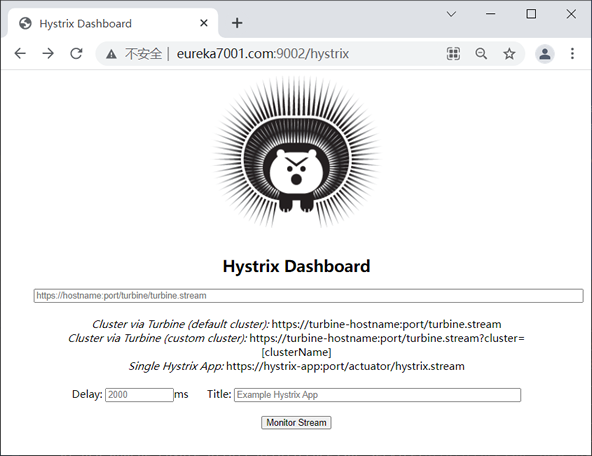This screenshot has width=592, height=456.
Task: Open the user profile avatar
Action: (544, 54)
